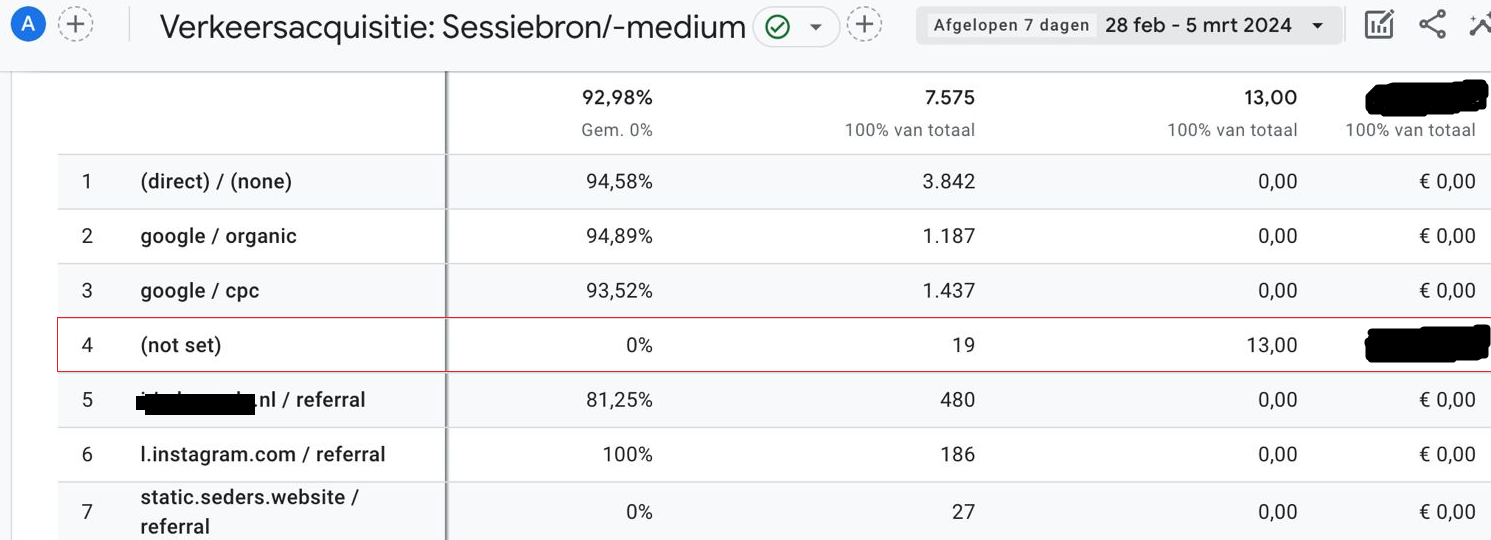The width and height of the screenshot is (1491, 540).
Task: Click the "l.instagram.com / referral" row
Action: pos(262,454)
